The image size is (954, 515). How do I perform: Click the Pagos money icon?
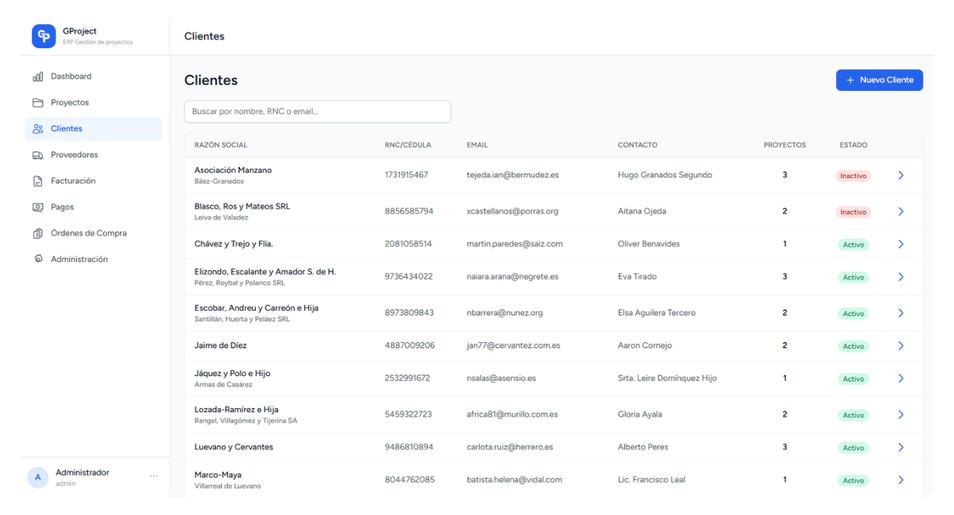[x=38, y=207]
